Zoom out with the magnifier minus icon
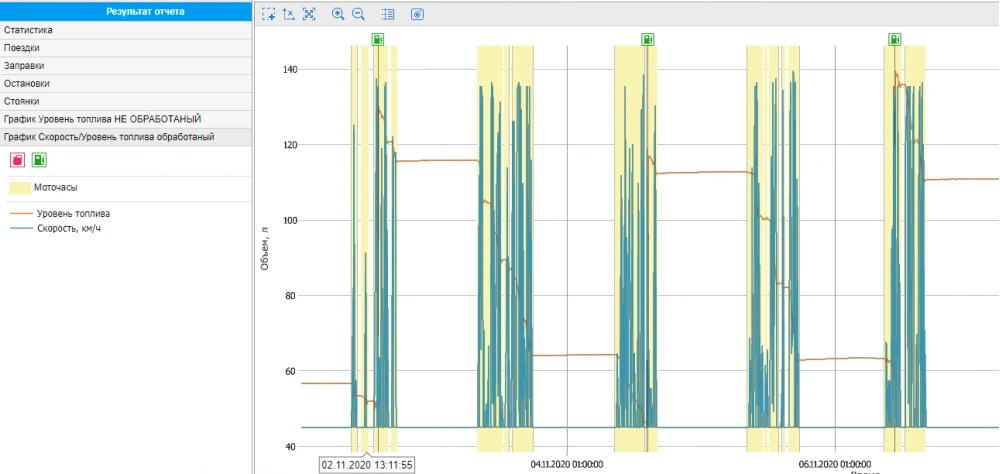Screen dimensions: 1000x474 pyautogui.click(x=358, y=14)
